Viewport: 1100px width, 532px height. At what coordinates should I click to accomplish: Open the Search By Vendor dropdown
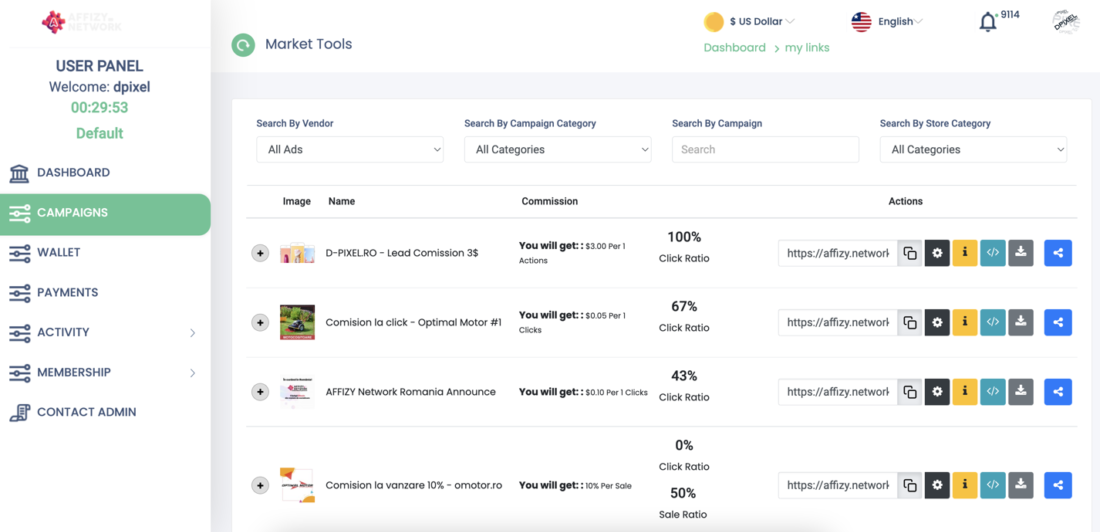pos(350,149)
